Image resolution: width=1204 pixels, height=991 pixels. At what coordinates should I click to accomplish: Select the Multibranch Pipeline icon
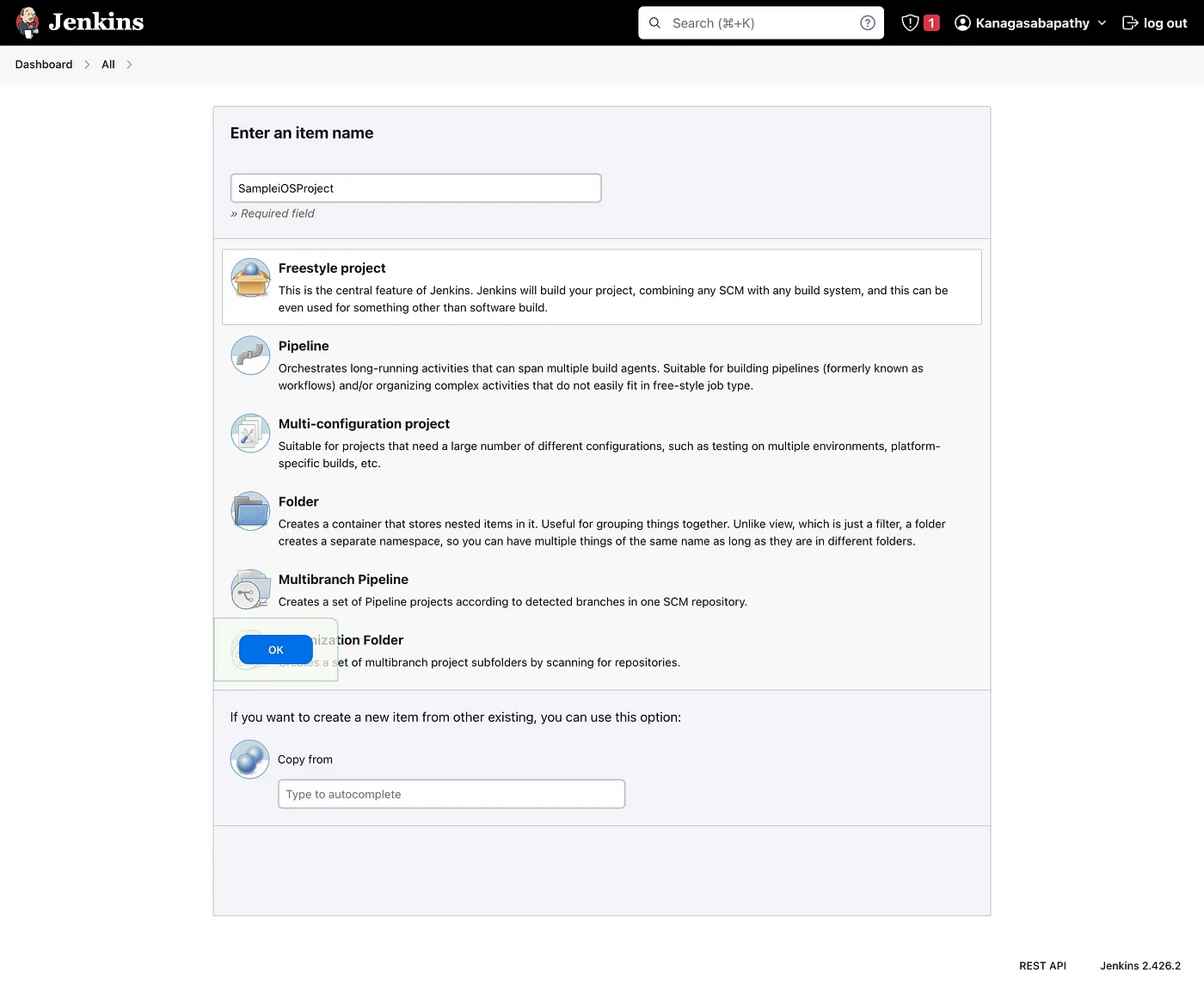click(x=249, y=589)
